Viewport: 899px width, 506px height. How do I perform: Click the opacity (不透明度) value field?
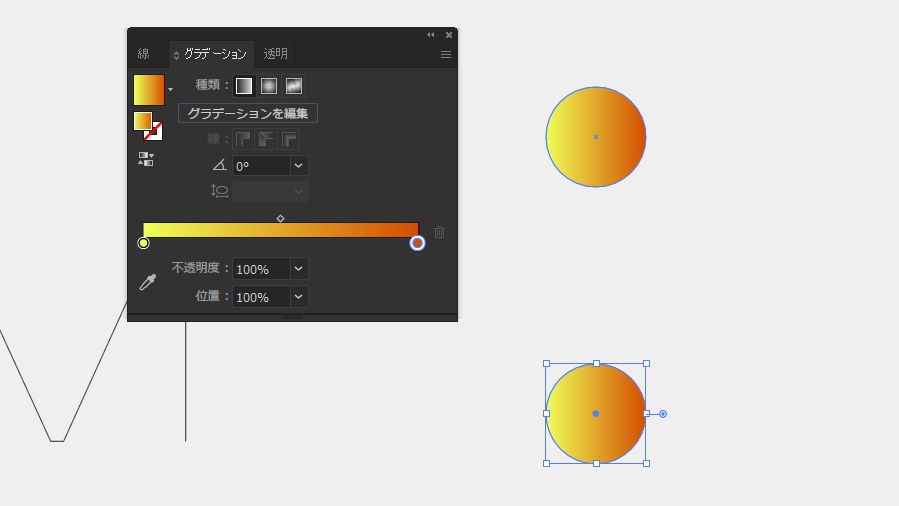[261, 269]
